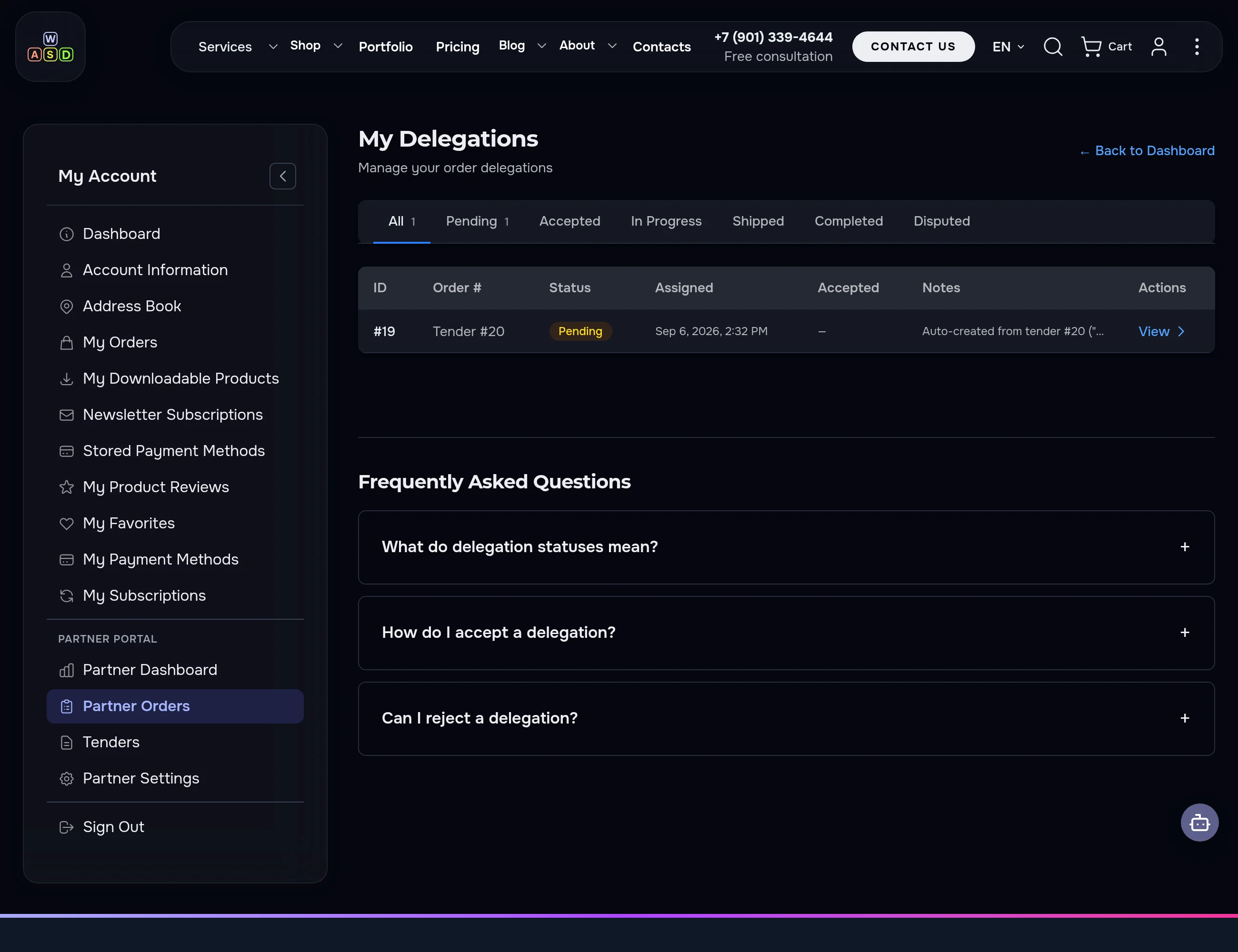This screenshot has width=1238, height=952.
Task: Switch to the Pending tab
Action: (x=477, y=221)
